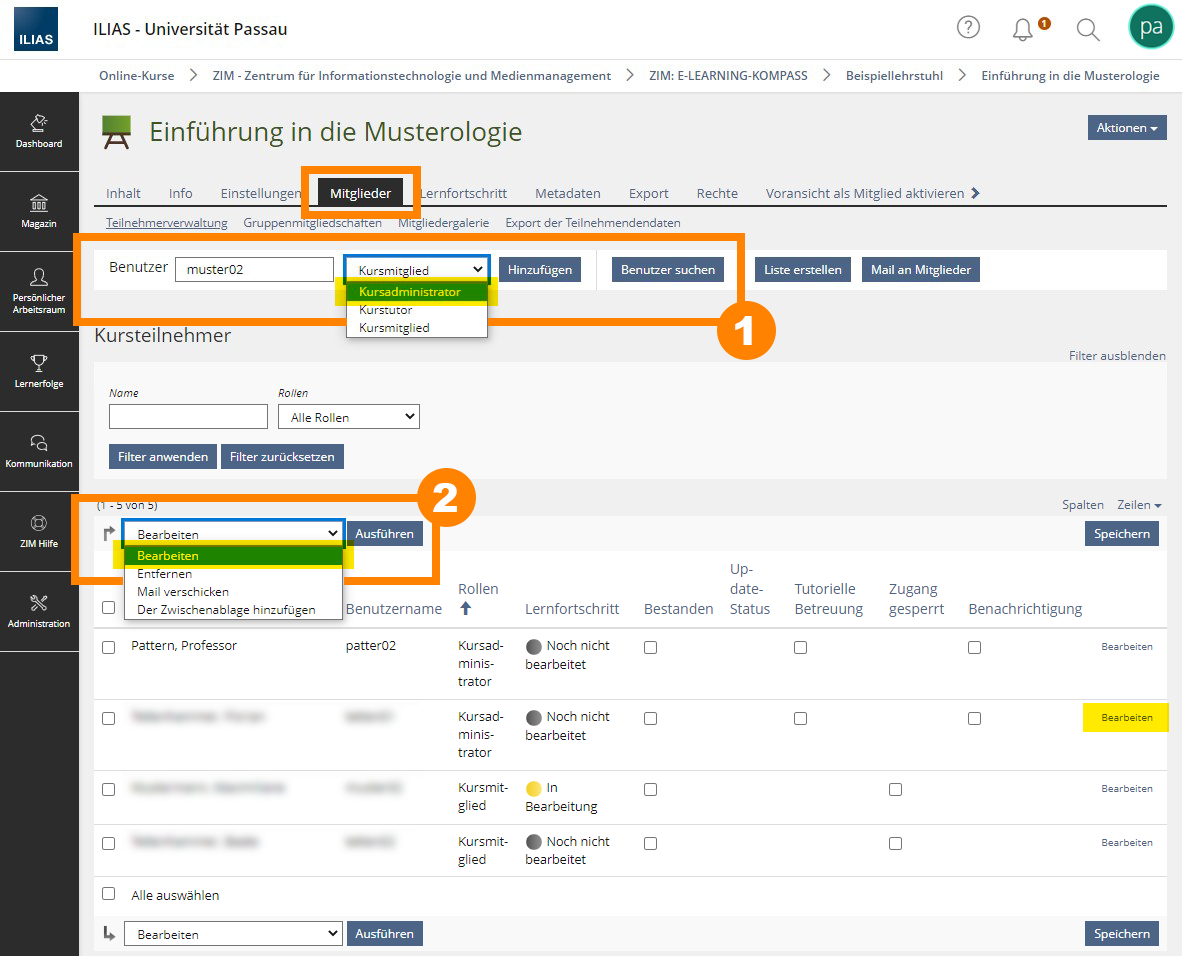Image resolution: width=1182 pixels, height=956 pixels.
Task: Open the user avatar 'pa'
Action: pyautogui.click(x=1151, y=27)
